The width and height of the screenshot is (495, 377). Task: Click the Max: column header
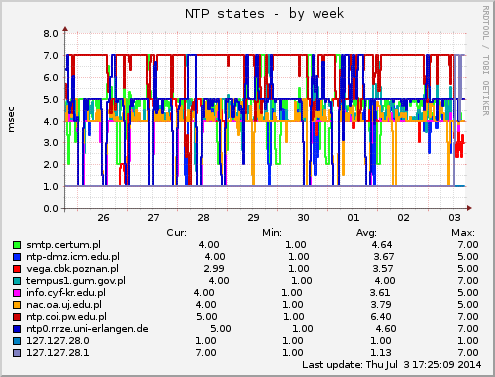pos(463,233)
